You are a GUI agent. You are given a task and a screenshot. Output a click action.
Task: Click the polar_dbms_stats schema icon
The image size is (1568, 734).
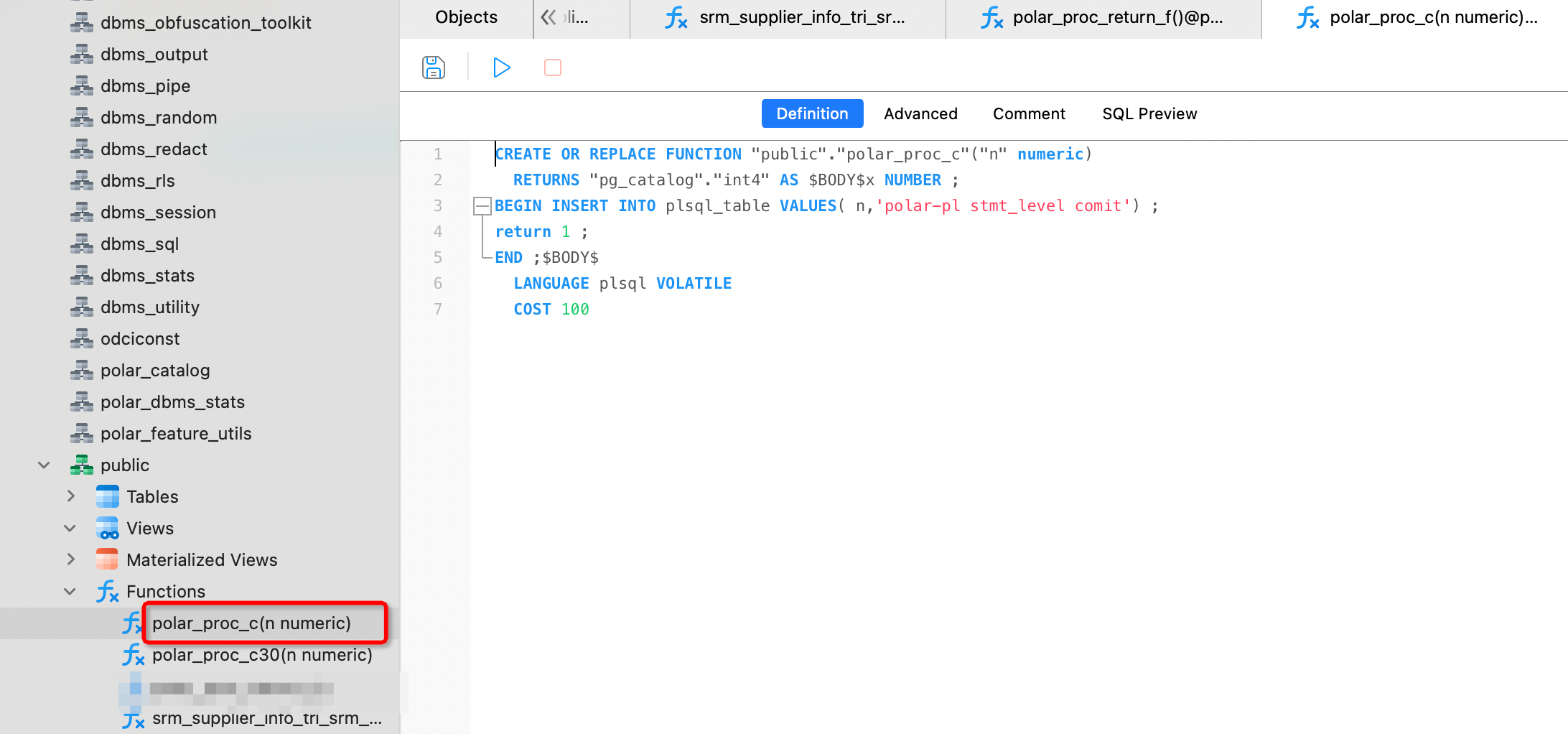[82, 402]
